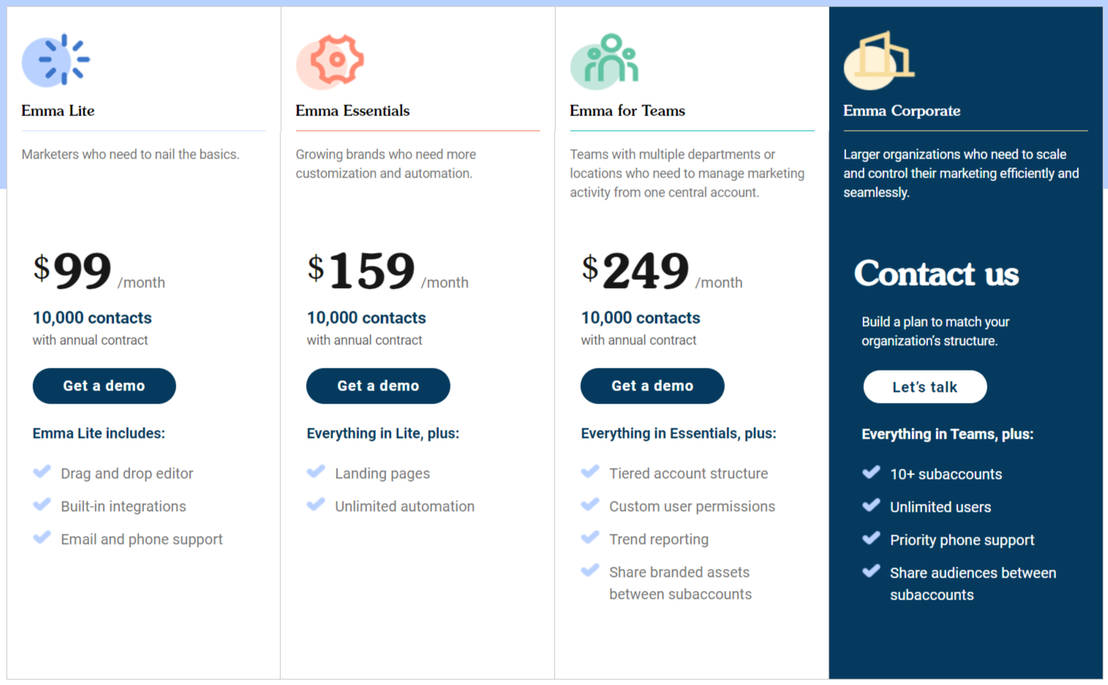The width and height of the screenshot is (1108, 685).
Task: Click the checkmark beside Unlimited automation
Action: [x=317, y=506]
